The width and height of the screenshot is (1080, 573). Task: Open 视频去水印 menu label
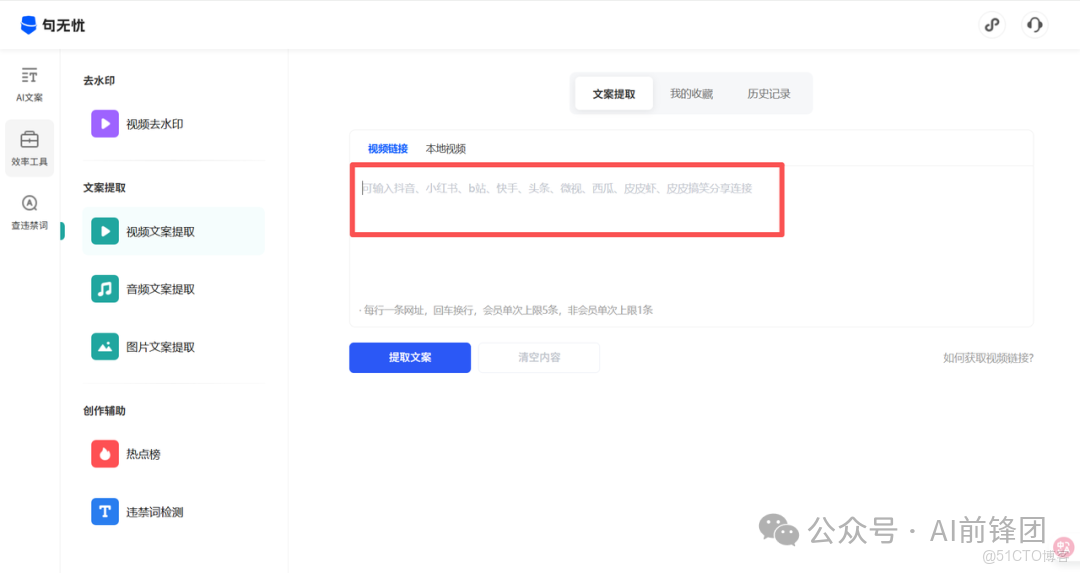[154, 124]
